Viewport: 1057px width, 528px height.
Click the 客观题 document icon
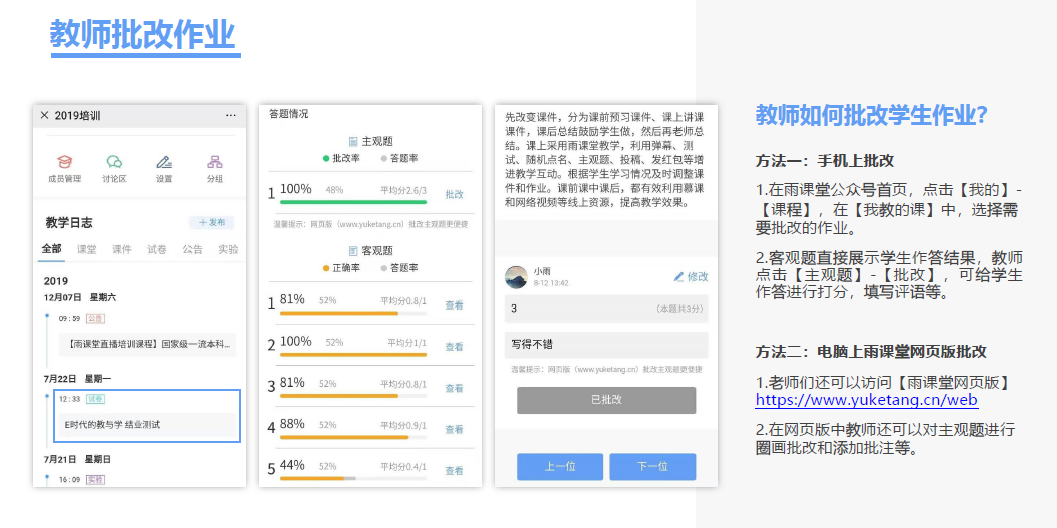point(353,251)
